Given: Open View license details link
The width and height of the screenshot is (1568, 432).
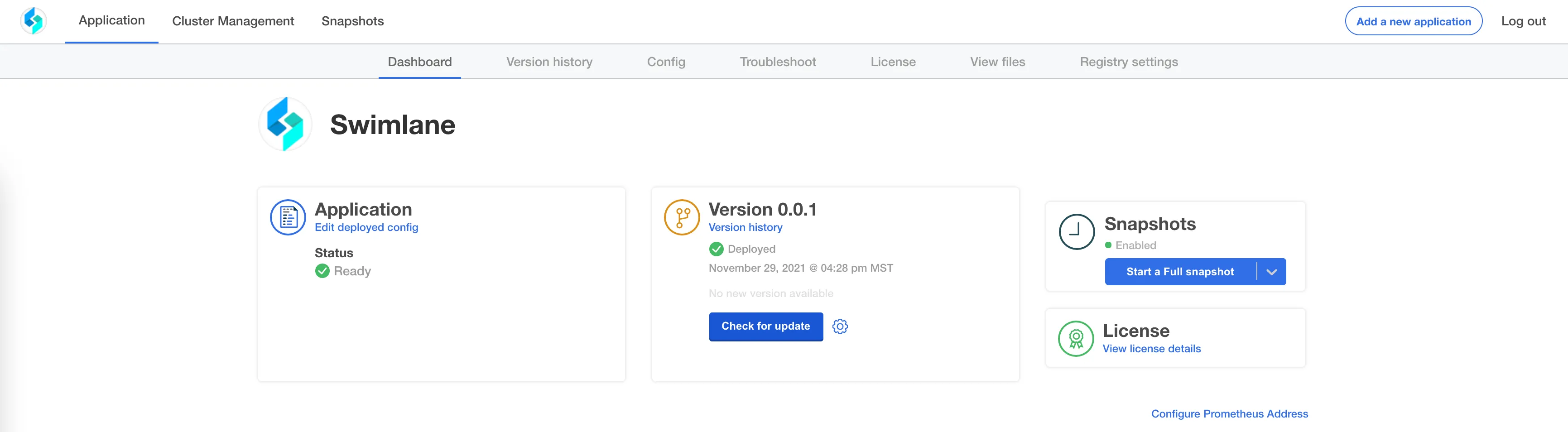Looking at the screenshot, I should tap(1152, 349).
